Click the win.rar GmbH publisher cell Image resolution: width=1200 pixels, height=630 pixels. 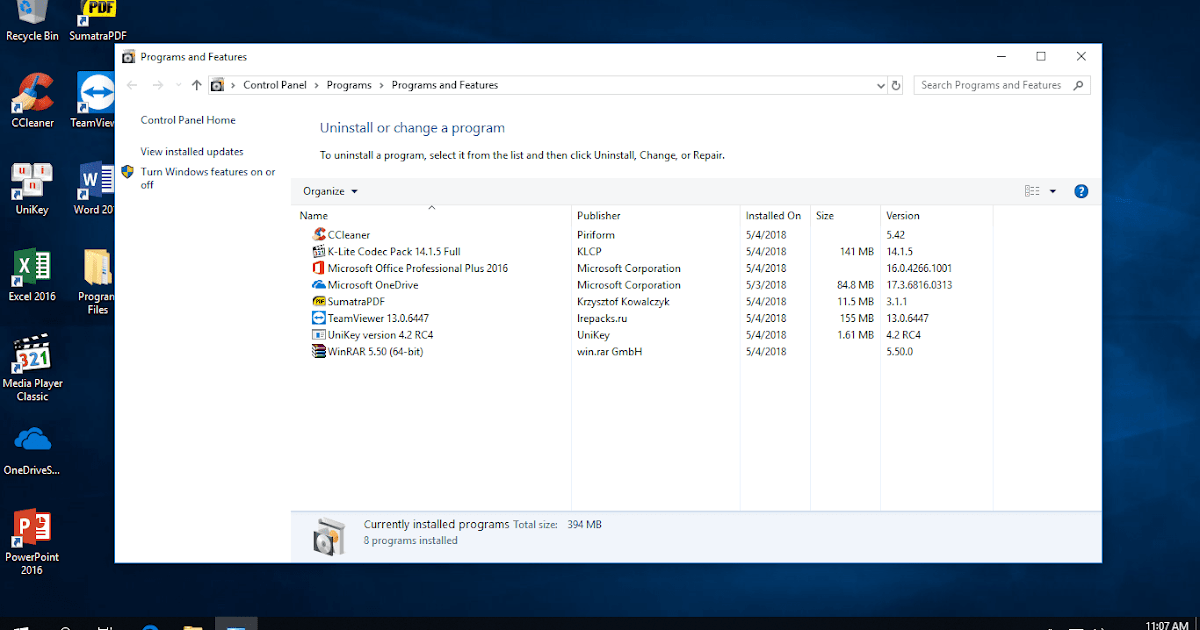pos(609,351)
